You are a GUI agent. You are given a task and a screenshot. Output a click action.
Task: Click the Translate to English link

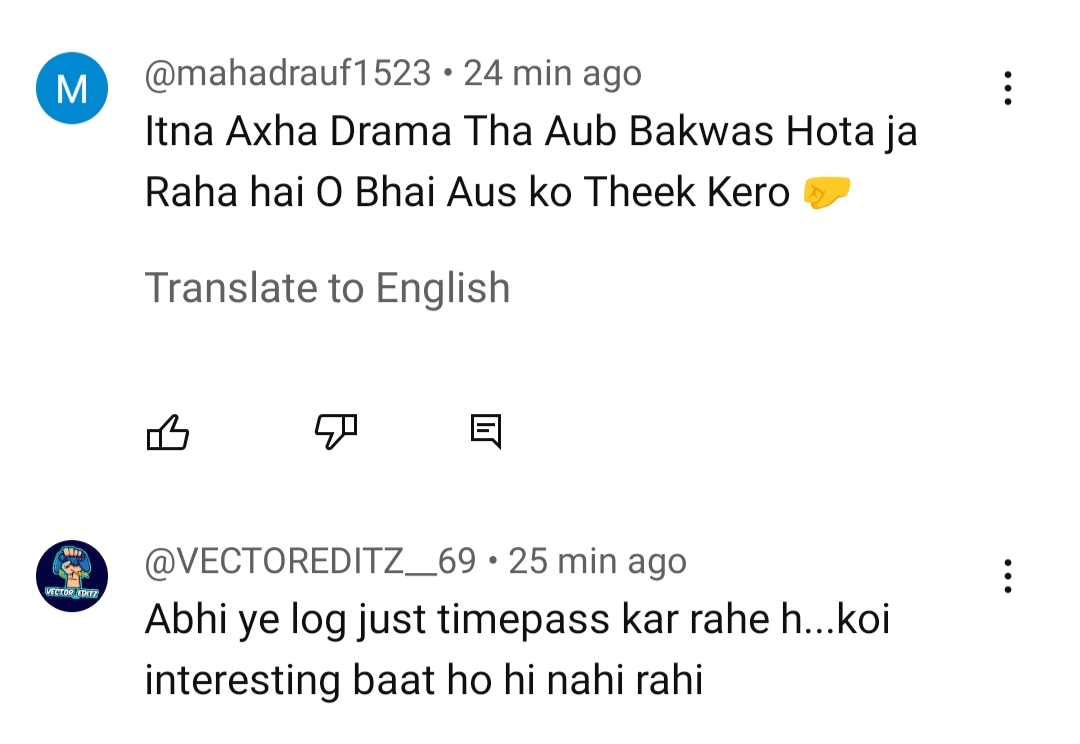pos(328,288)
